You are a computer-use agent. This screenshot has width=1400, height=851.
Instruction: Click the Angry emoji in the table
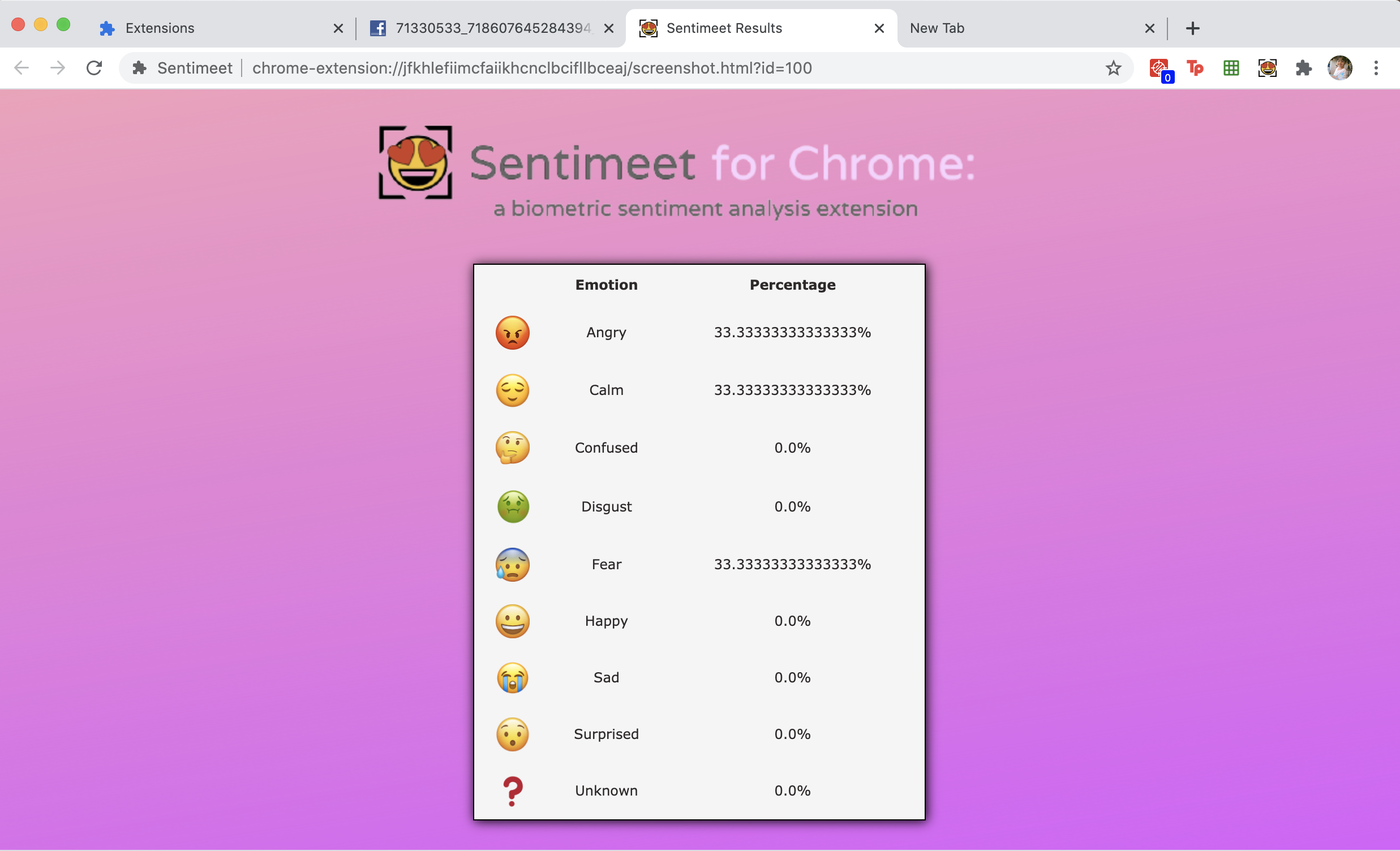[512, 332]
